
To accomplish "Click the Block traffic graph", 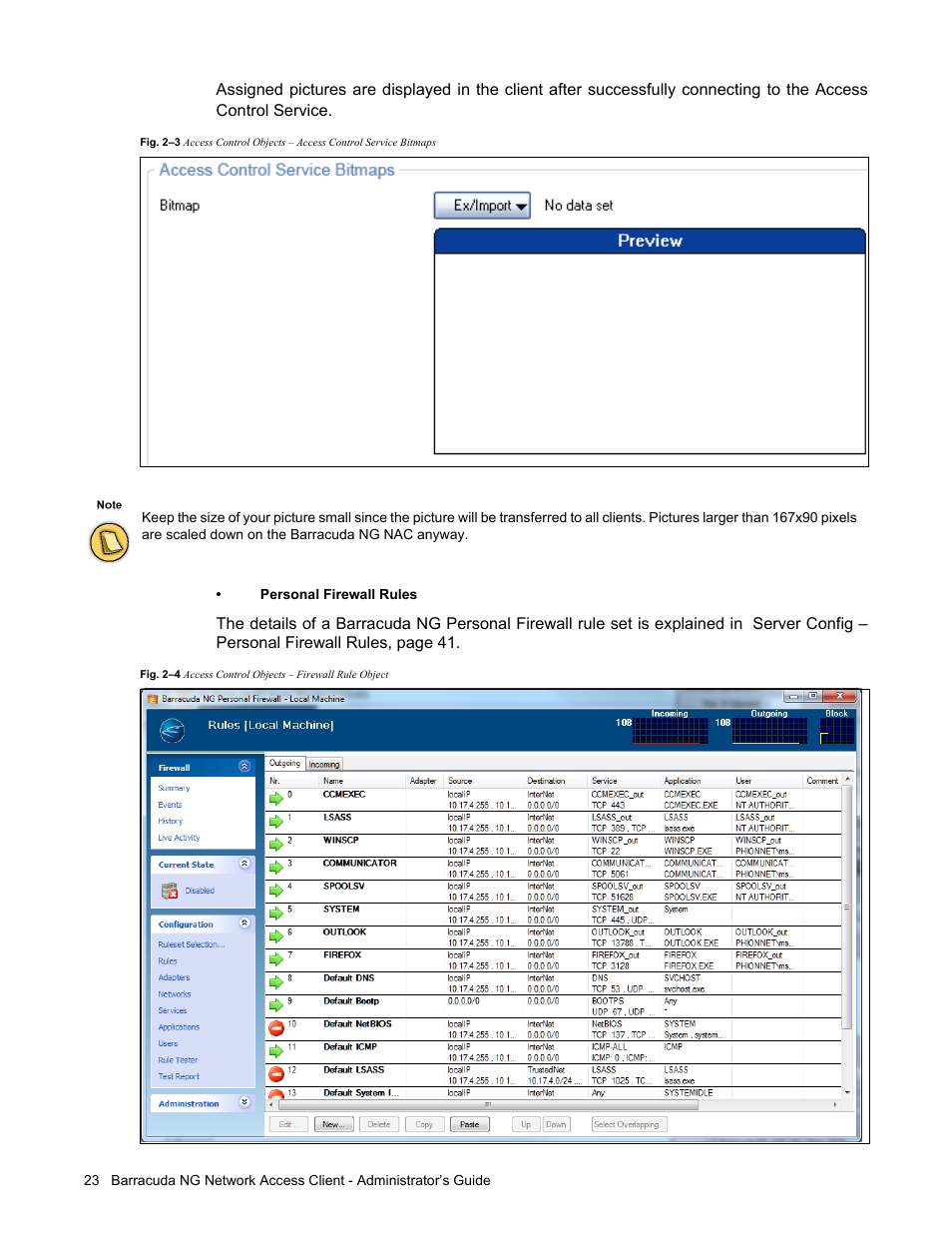I will pos(837,731).
